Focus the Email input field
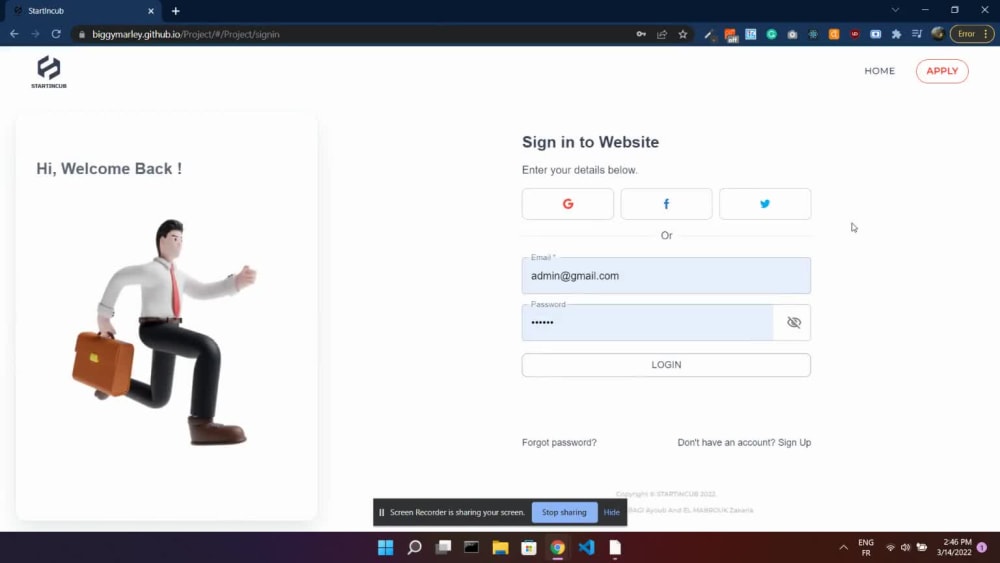 point(666,275)
